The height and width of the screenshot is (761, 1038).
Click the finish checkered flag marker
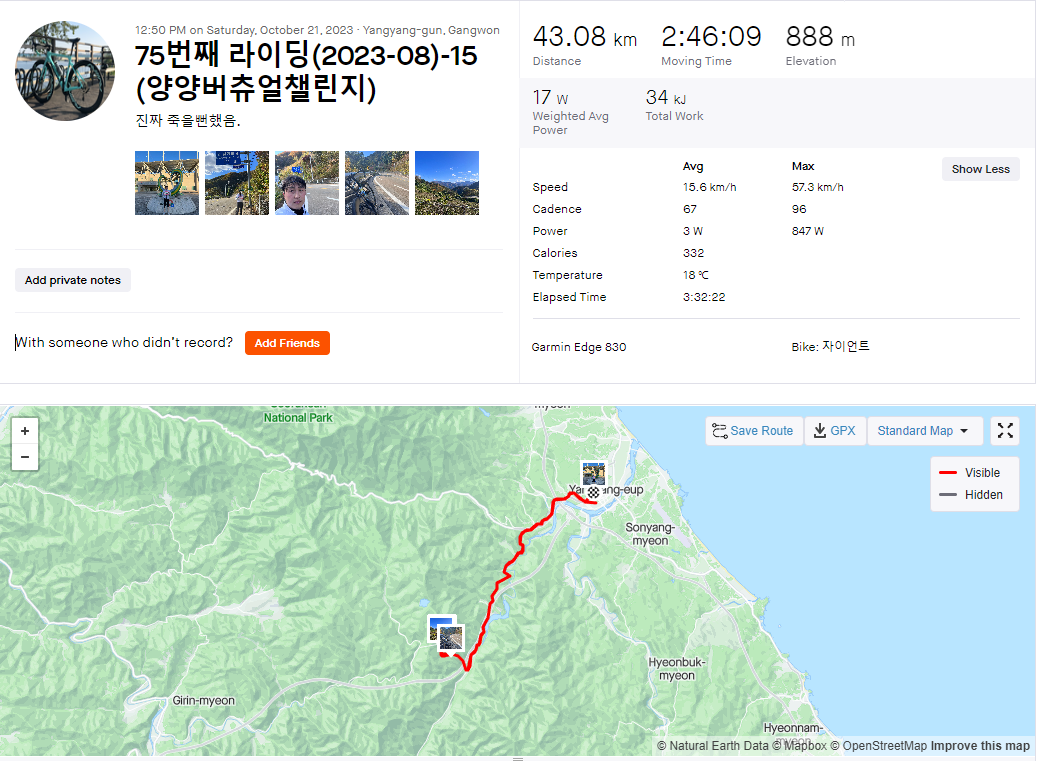point(594,492)
